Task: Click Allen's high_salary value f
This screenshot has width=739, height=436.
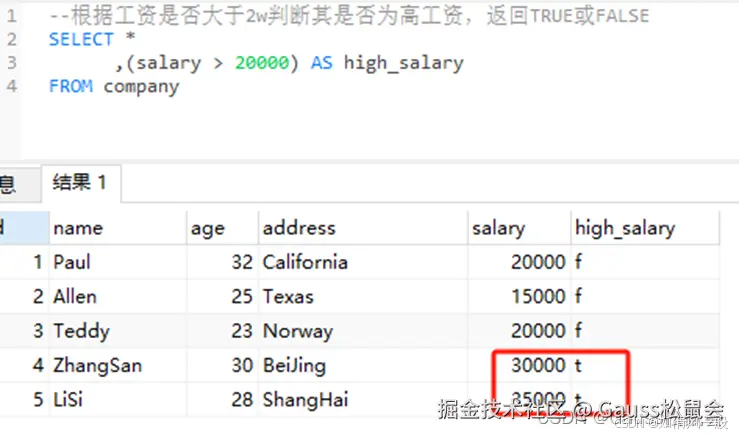Action: [645, 296]
